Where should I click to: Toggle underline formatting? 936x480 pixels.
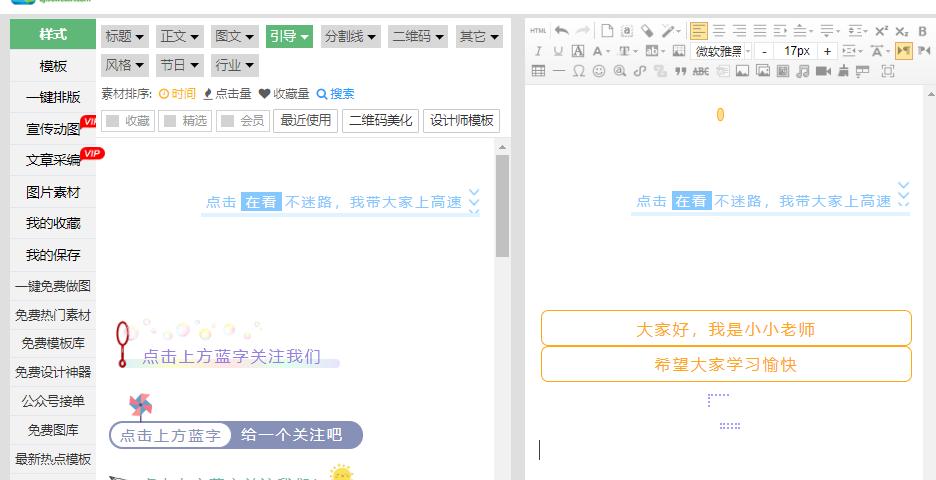[558, 51]
